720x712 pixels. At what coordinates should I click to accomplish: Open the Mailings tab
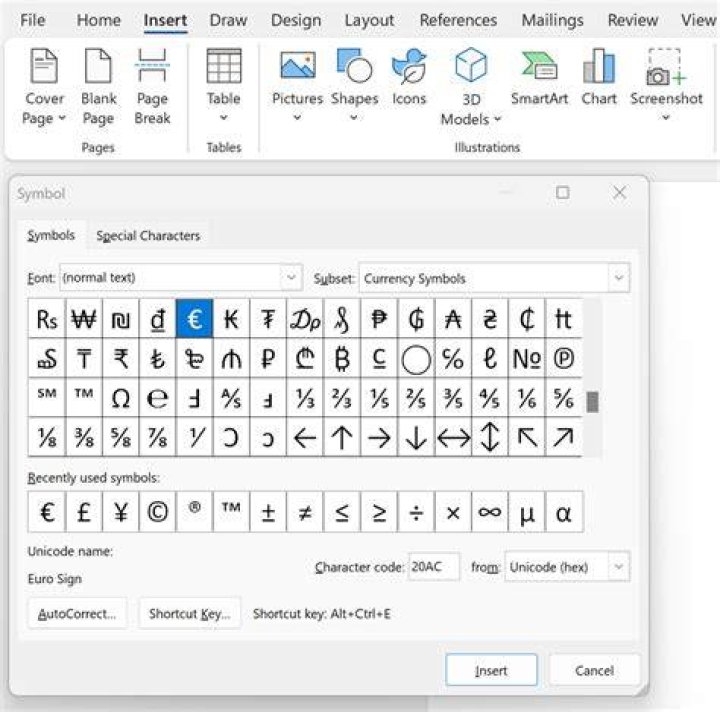coord(552,20)
